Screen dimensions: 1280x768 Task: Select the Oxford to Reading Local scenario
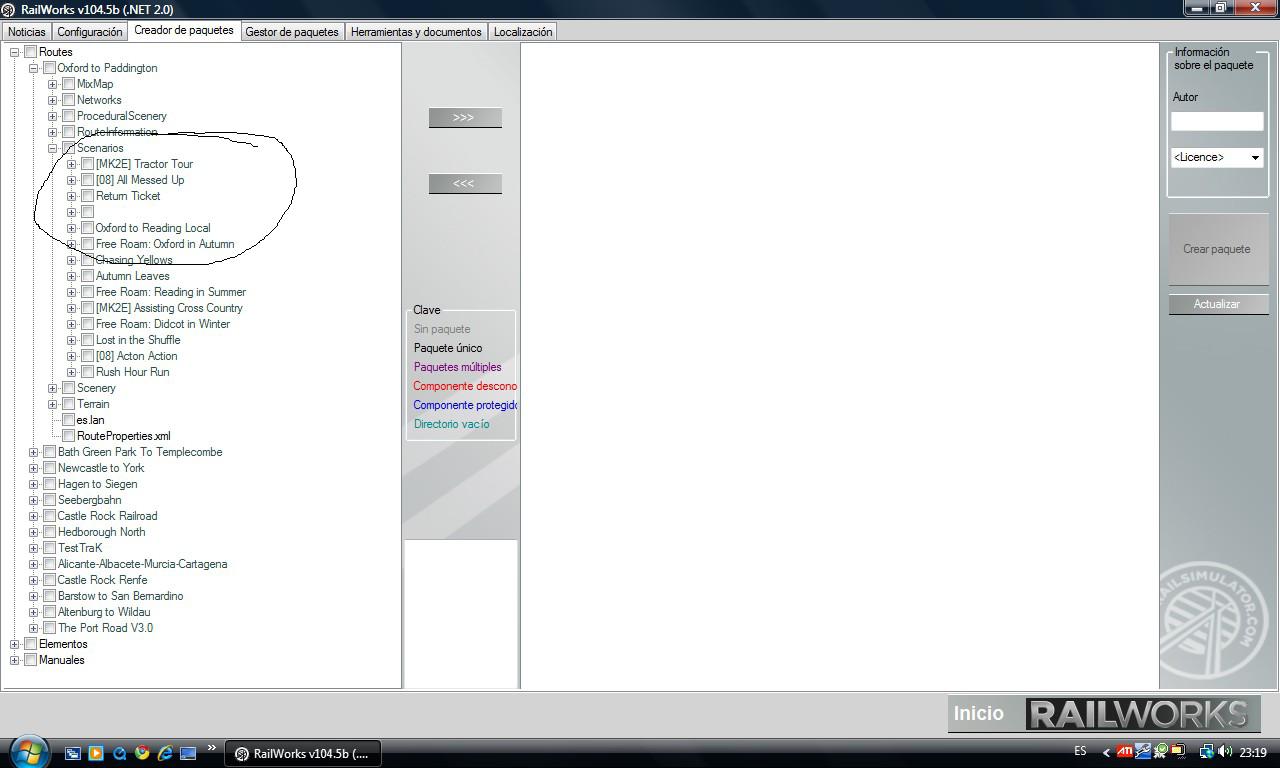tap(153, 228)
